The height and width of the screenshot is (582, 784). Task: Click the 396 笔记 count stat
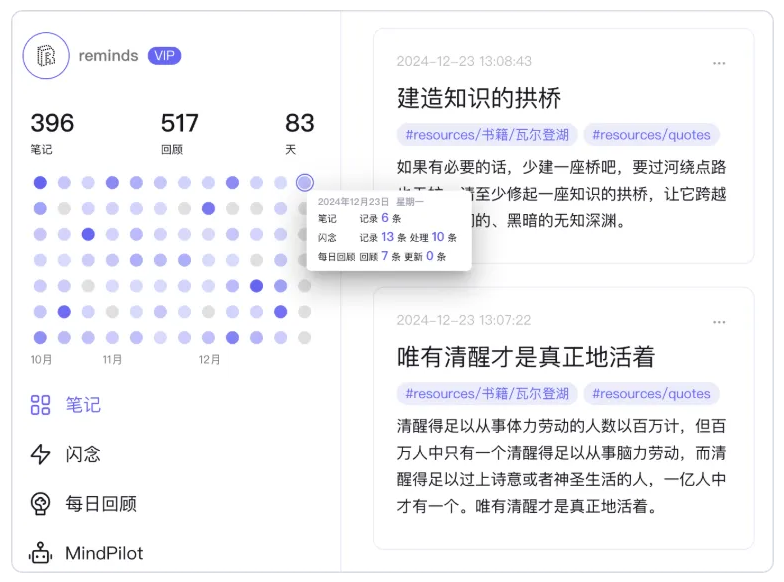pos(52,124)
